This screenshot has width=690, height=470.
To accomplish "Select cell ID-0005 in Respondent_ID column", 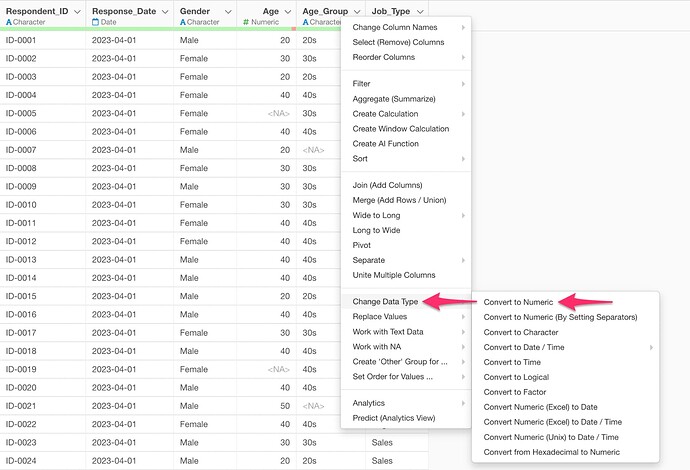I will tap(21, 113).
